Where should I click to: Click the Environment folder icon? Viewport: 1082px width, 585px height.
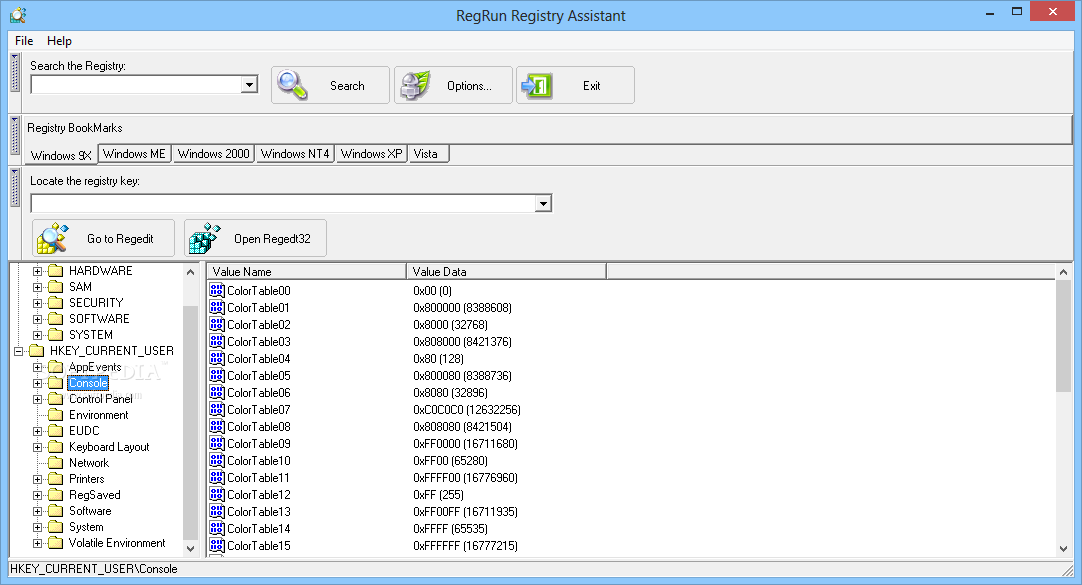[56, 415]
